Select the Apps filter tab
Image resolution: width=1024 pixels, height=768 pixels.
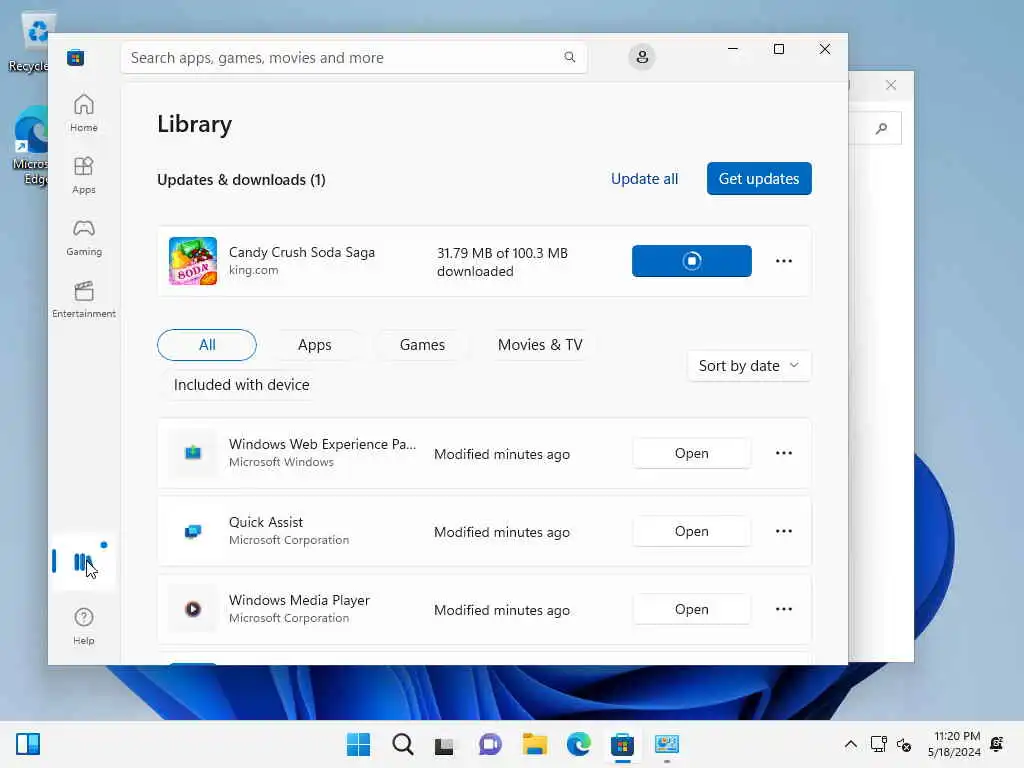315,345
